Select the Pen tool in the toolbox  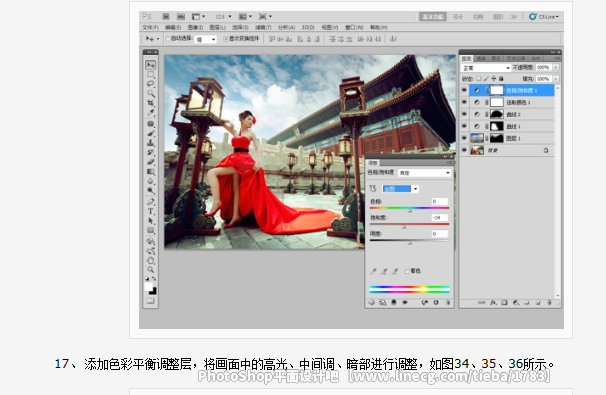[150, 201]
